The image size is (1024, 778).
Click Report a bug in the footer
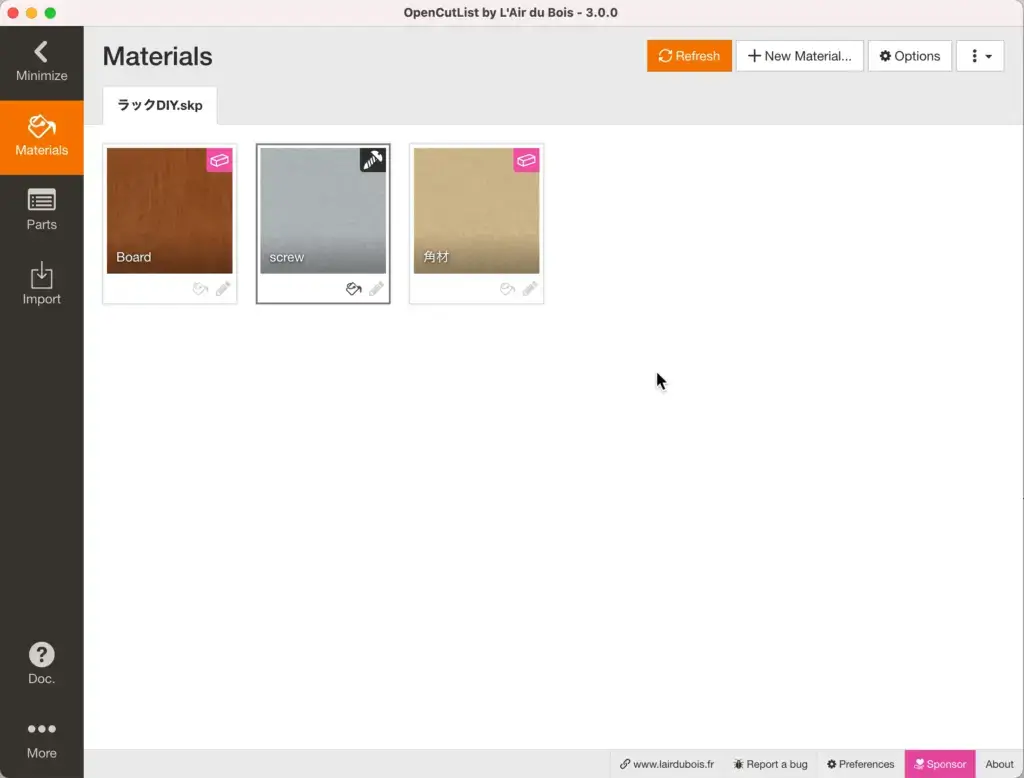[x=771, y=764]
